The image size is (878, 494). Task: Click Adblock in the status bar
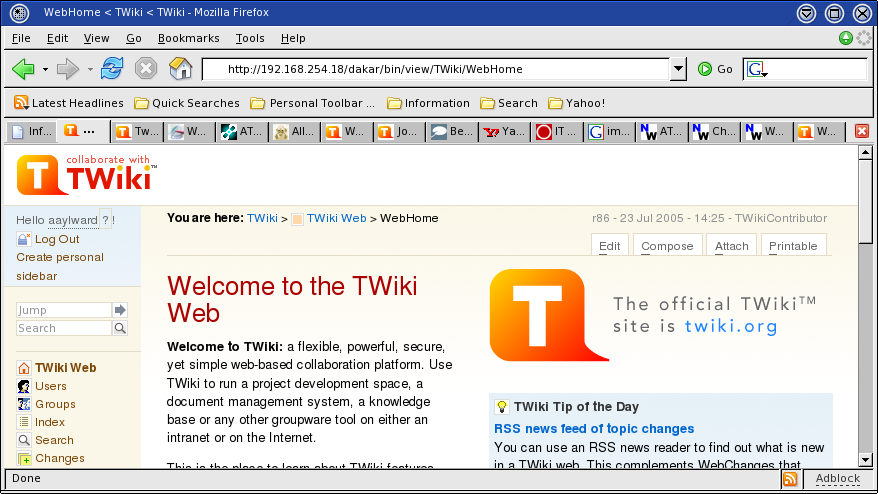click(x=838, y=478)
